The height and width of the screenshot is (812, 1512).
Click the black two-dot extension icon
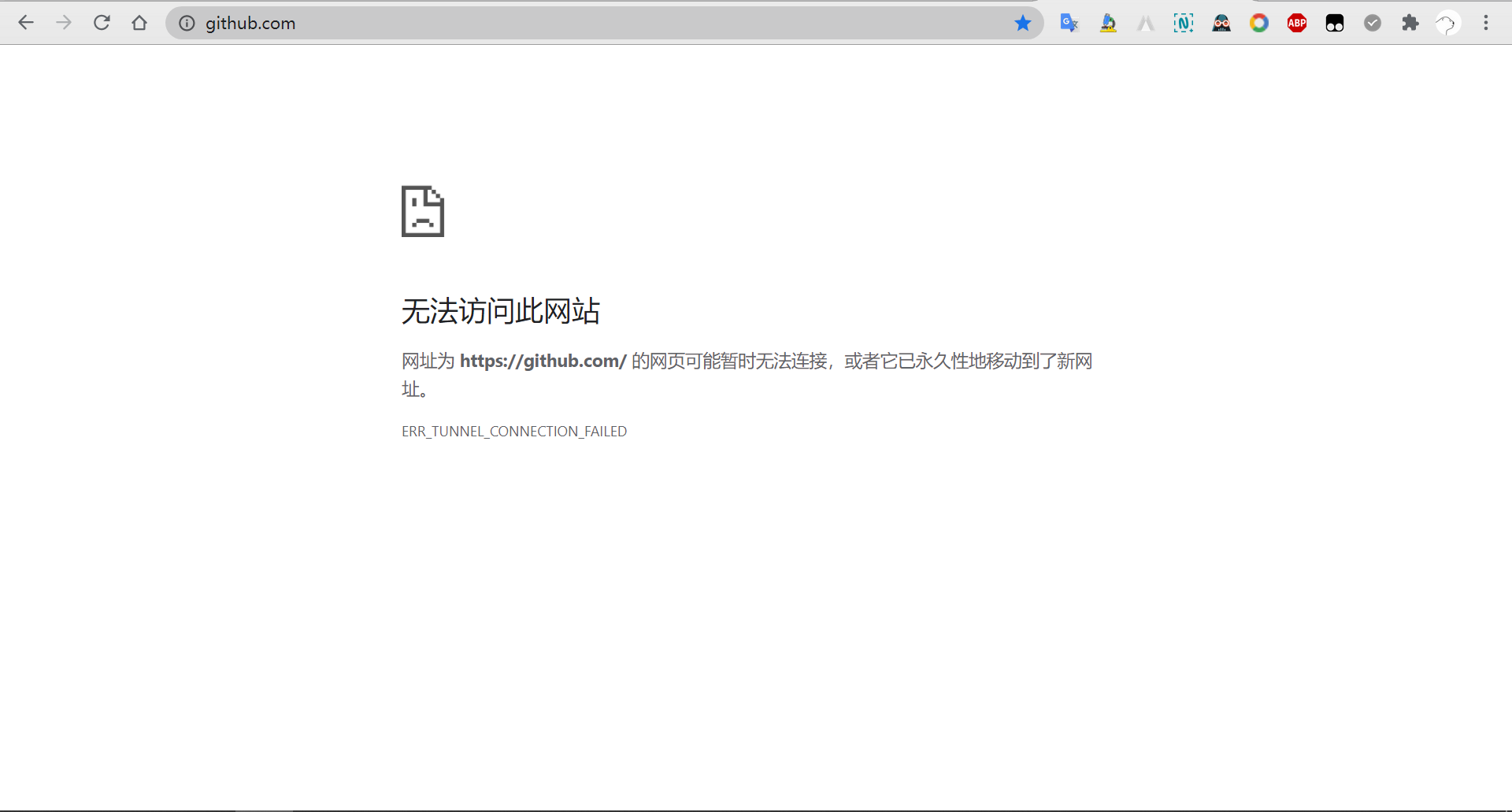click(1335, 23)
